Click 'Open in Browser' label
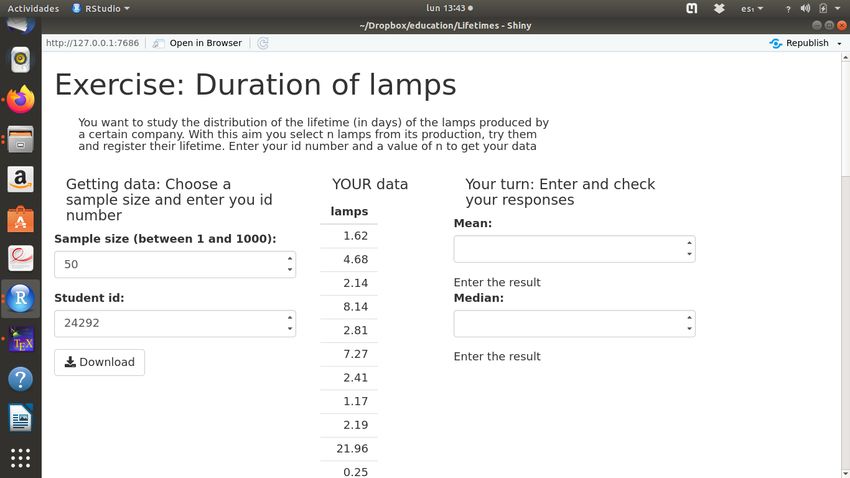Viewport: 850px width, 478px height. click(x=205, y=43)
